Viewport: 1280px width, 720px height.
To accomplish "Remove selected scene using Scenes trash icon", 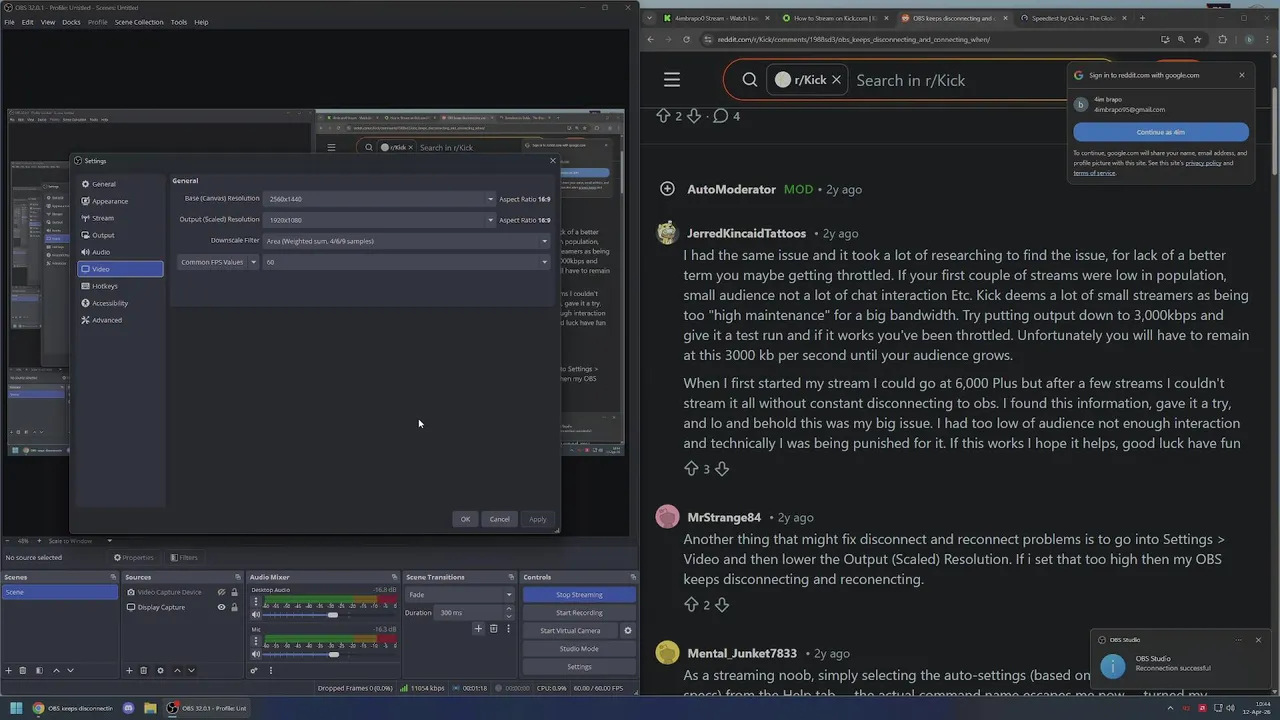I will click(x=24, y=670).
